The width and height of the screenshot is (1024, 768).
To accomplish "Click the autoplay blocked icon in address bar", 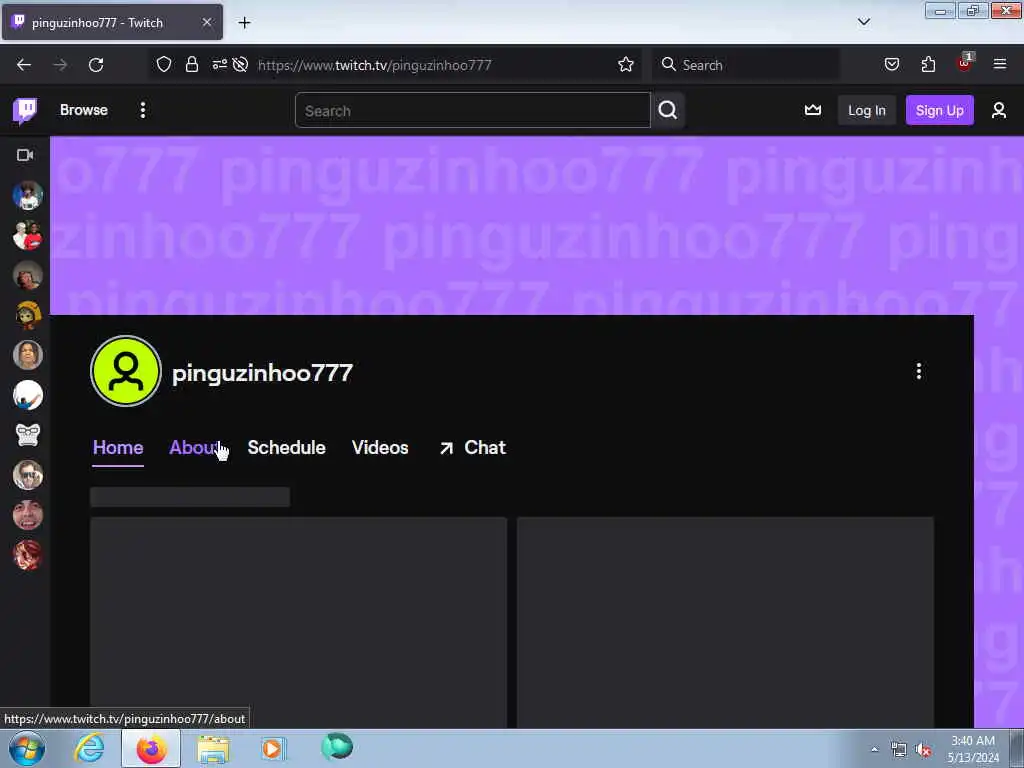I will (240, 64).
